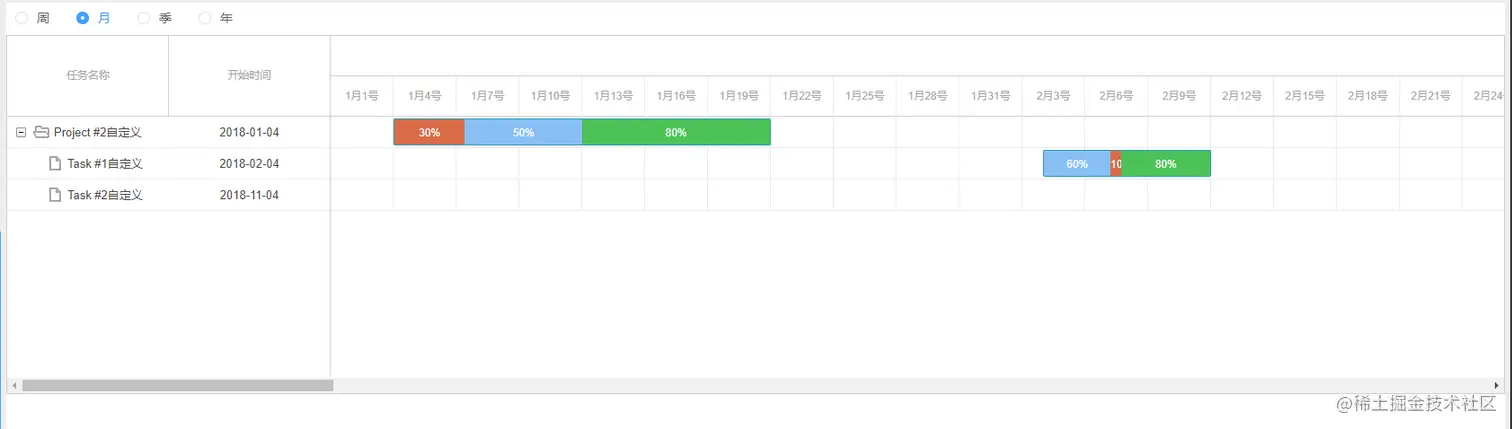1512x429 pixels.
Task: Select the 月 radio button
Action: 83,18
